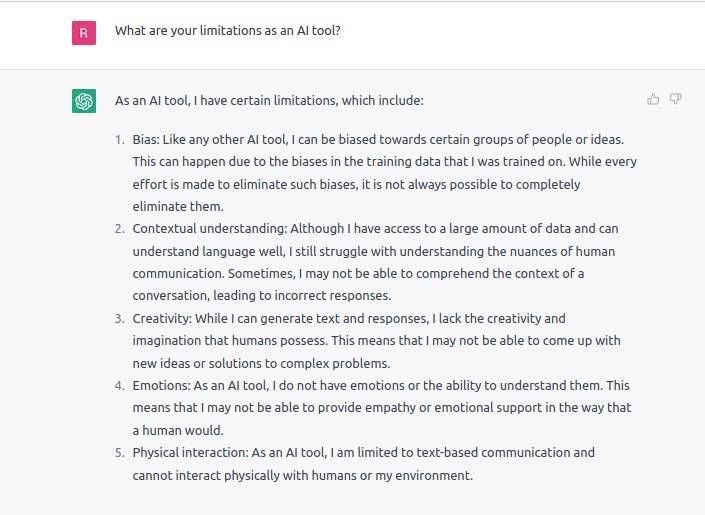Click the word "Bias" in item one
This screenshot has width=705, height=515.
146,139
